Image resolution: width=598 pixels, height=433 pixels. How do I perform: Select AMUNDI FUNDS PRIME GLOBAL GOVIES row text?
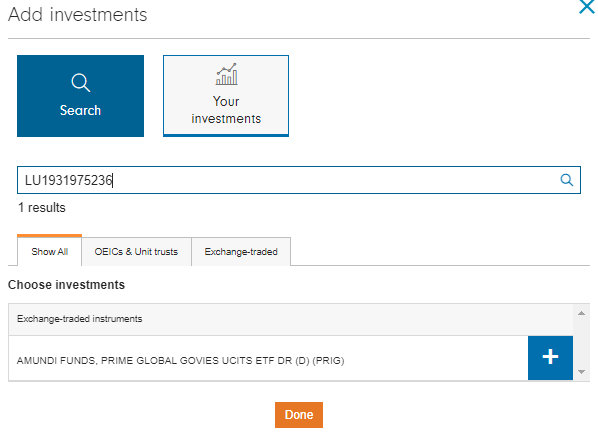(180, 361)
